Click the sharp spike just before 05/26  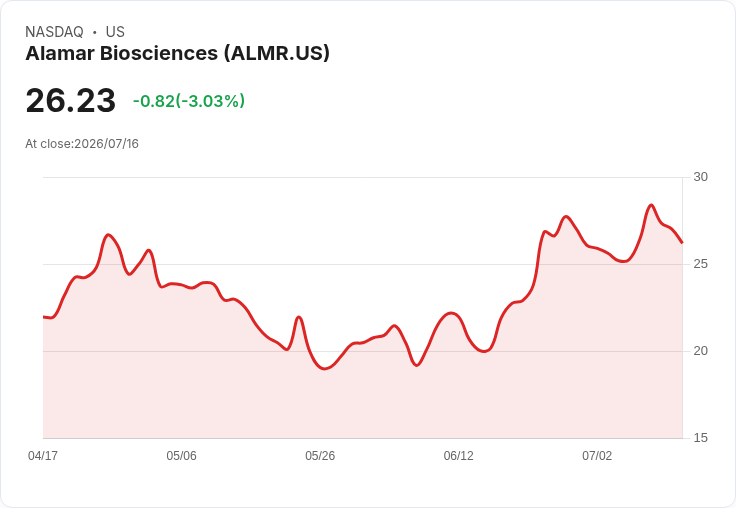(299, 317)
